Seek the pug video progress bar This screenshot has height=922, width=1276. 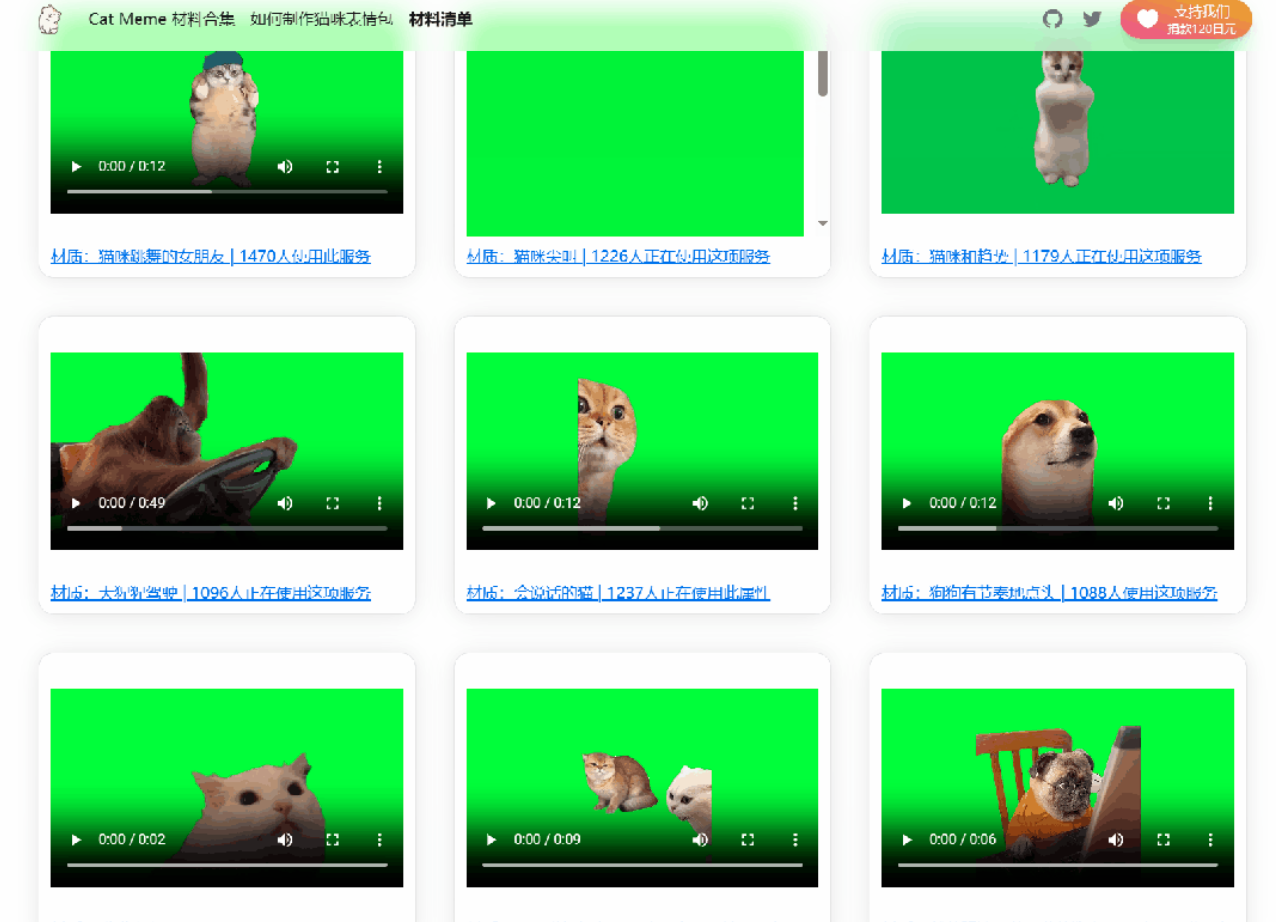click(1058, 864)
